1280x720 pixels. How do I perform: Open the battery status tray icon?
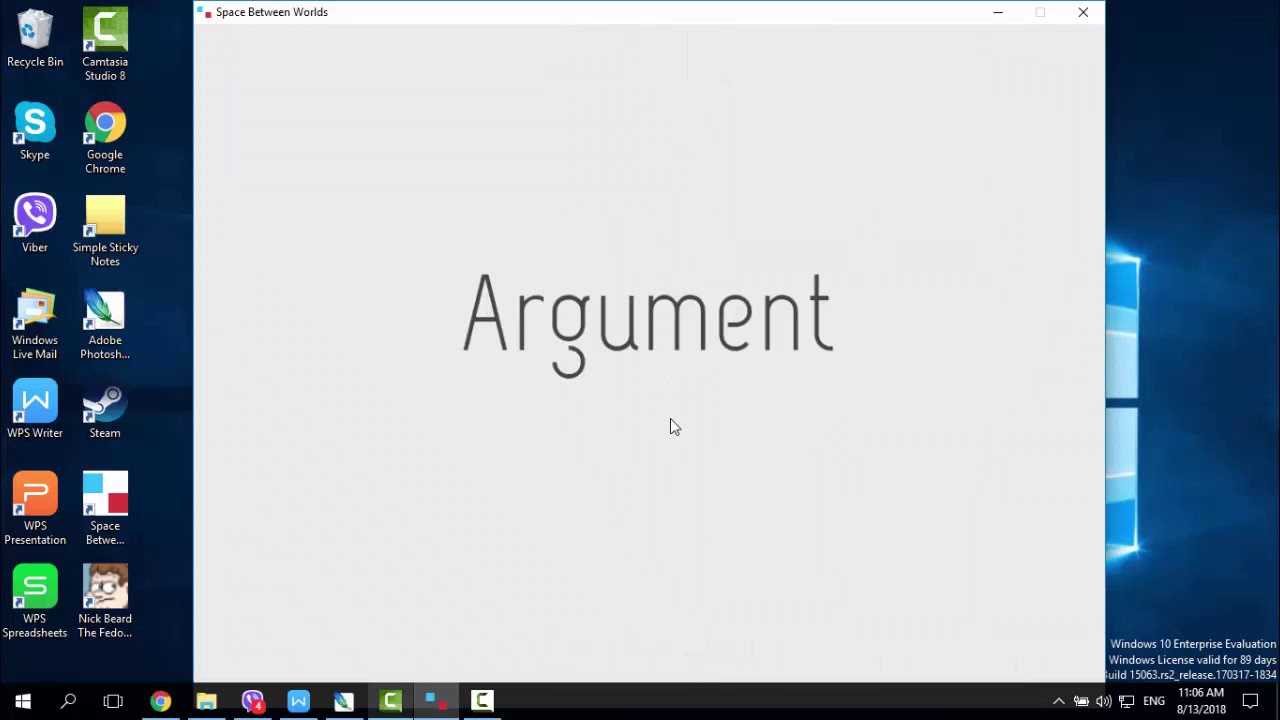click(1081, 701)
